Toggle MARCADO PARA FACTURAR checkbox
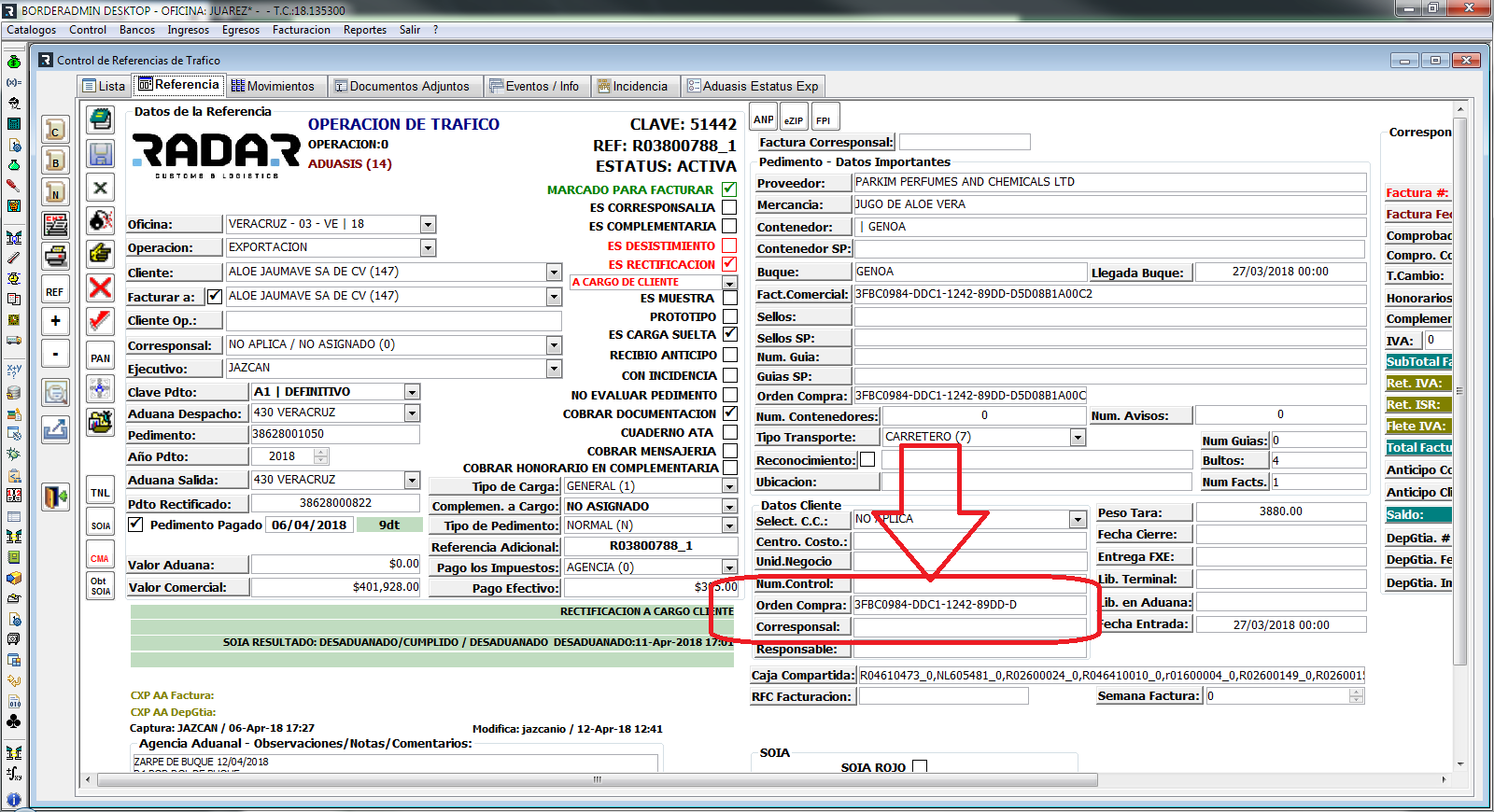Screen dimensions: 1494x812 (729, 189)
